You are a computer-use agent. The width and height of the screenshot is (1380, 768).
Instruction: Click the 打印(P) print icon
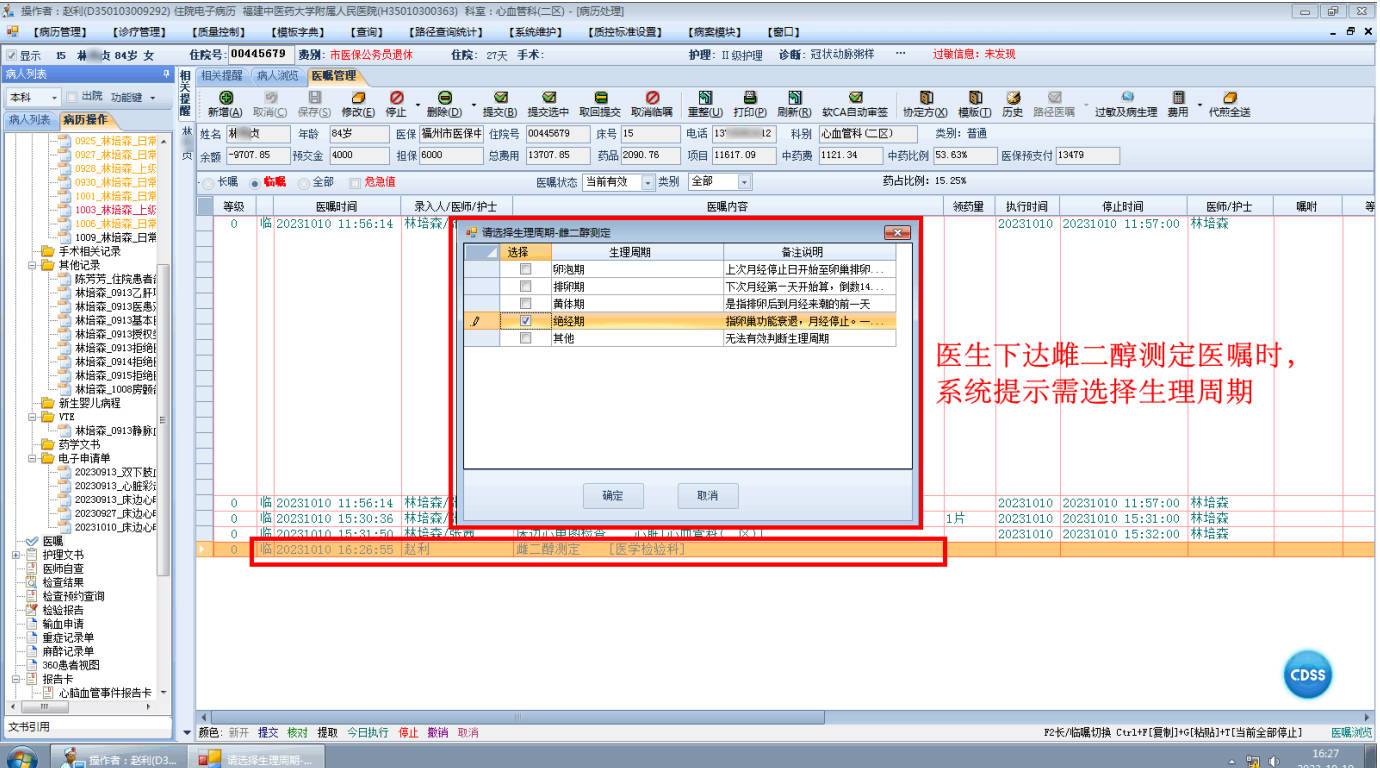click(749, 98)
